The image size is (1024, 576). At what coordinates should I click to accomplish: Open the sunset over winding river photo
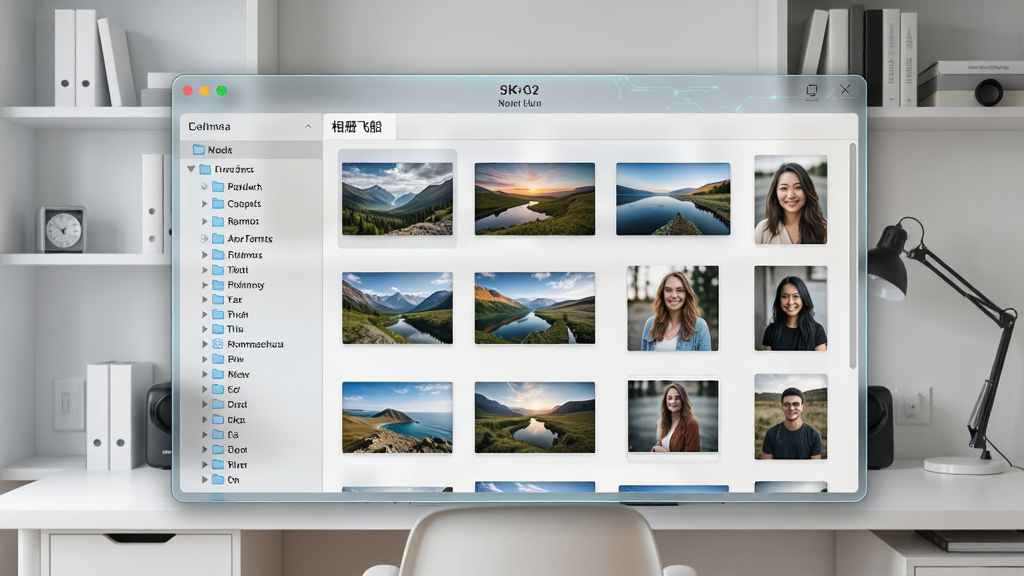(535, 199)
